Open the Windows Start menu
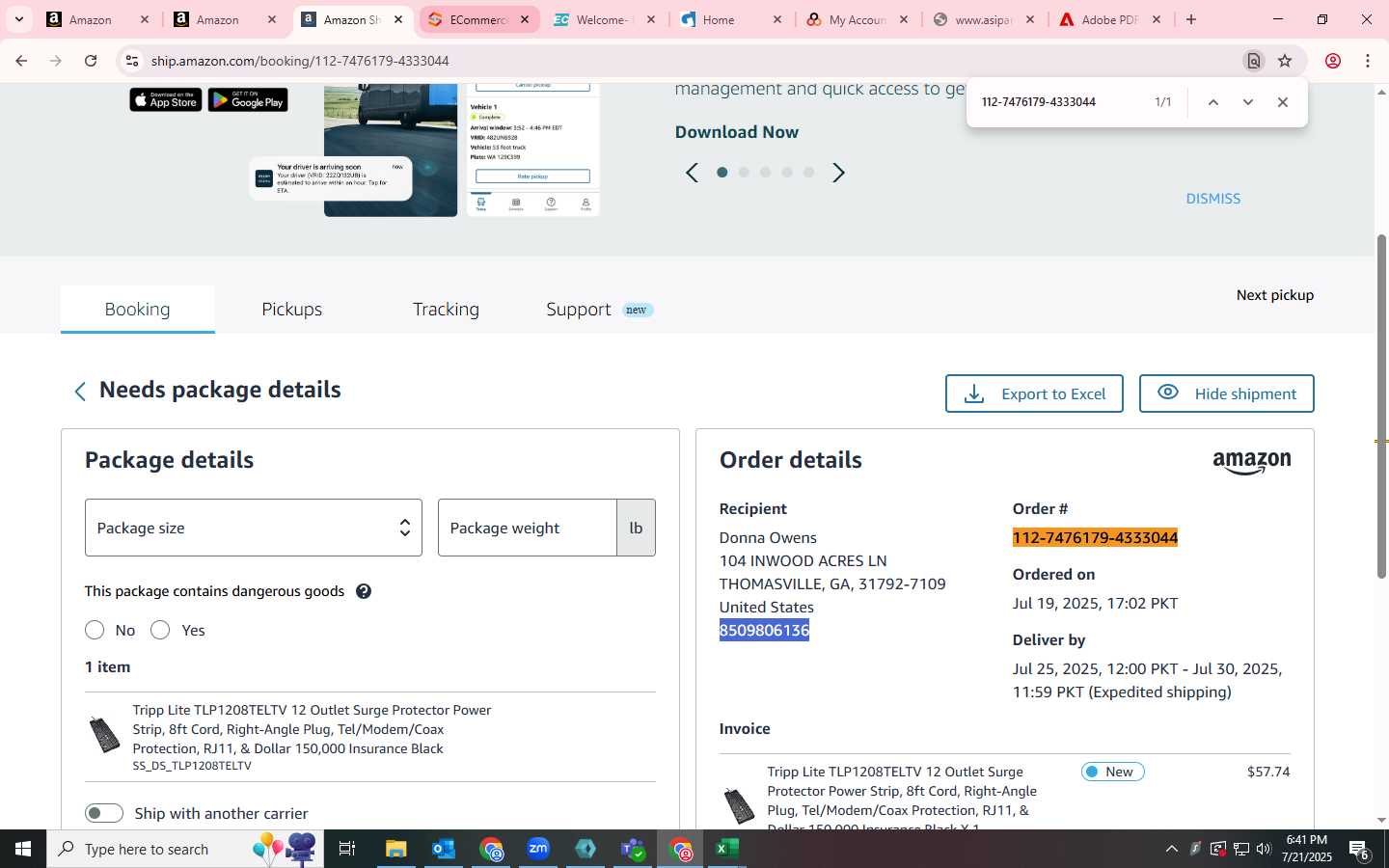The image size is (1389, 868). click(x=23, y=849)
